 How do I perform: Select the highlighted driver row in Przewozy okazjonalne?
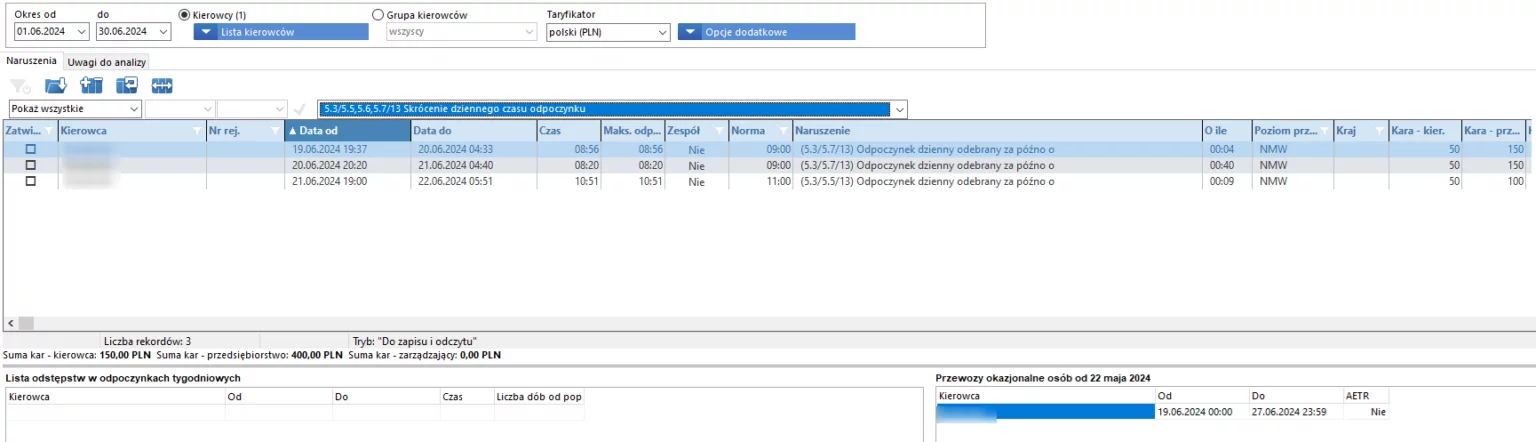[x=1045, y=412]
